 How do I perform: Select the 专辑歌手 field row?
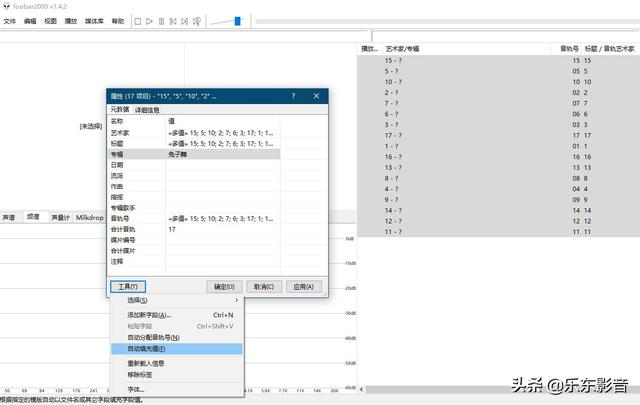[x=194, y=208]
